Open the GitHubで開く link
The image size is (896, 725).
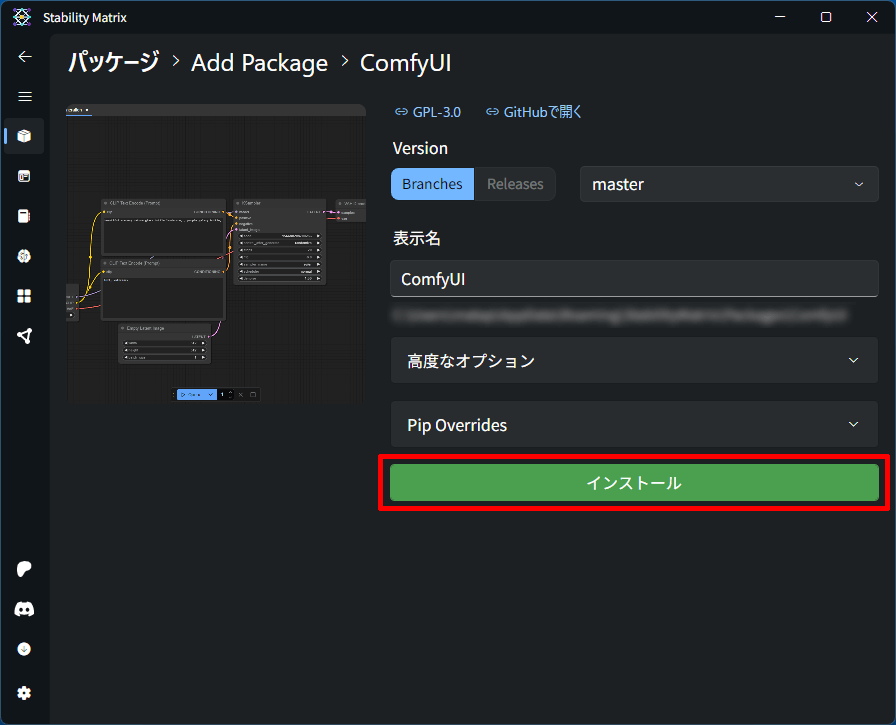[x=534, y=112]
